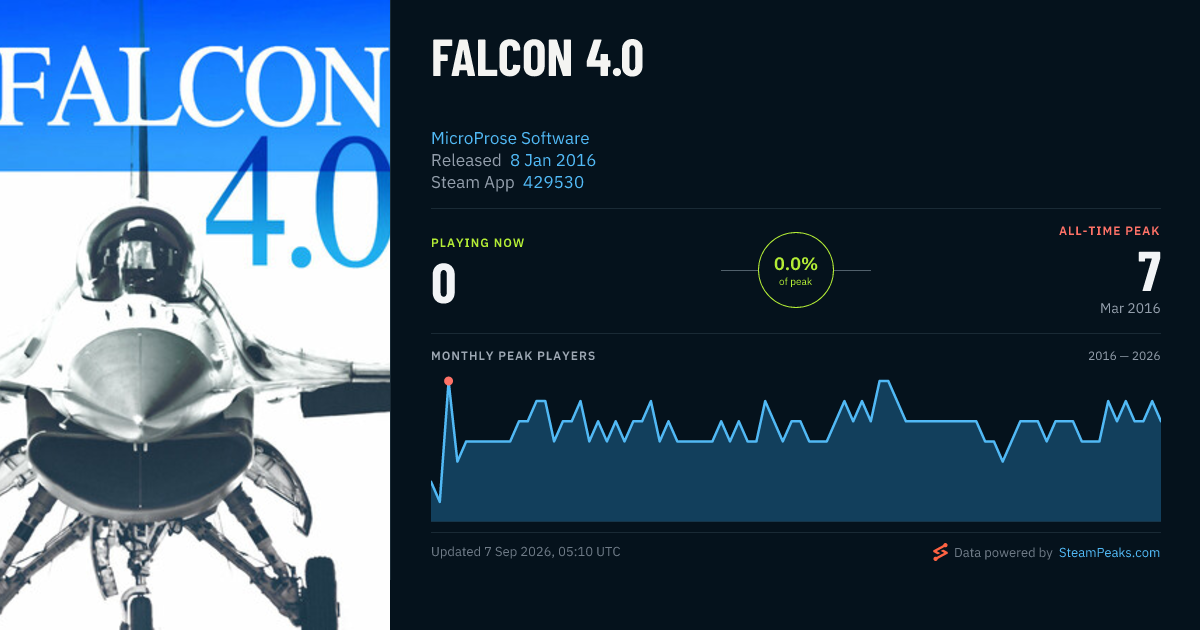
Task: Click the Data powered by text
Action: 1003,552
